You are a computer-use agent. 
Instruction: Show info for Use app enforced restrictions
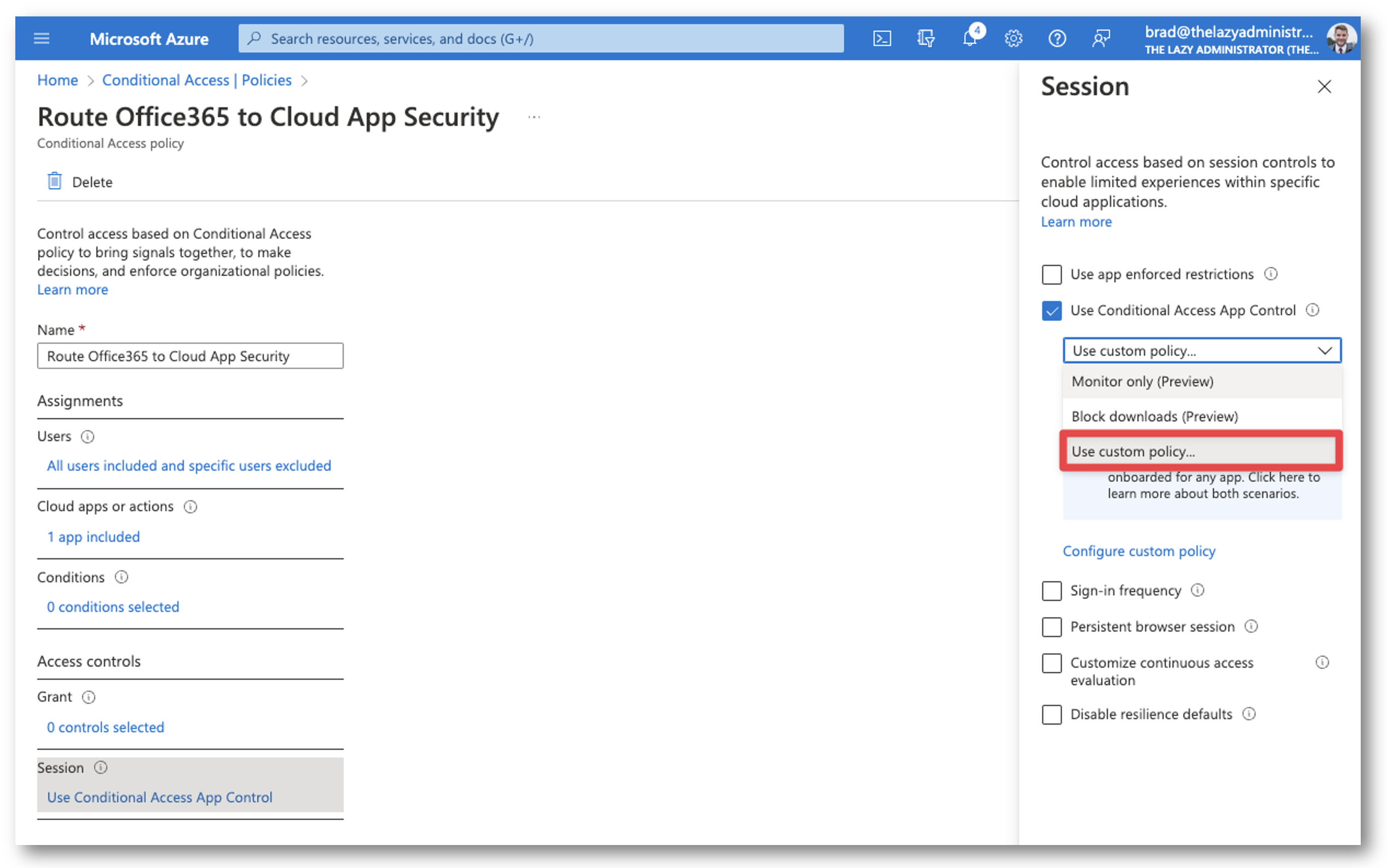click(x=1271, y=274)
